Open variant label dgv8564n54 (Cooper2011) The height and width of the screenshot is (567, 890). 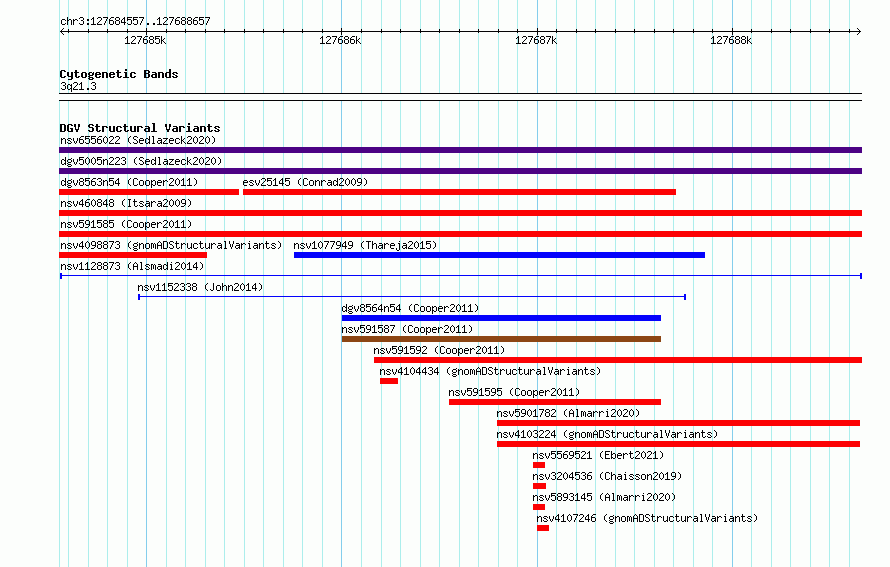coord(410,308)
